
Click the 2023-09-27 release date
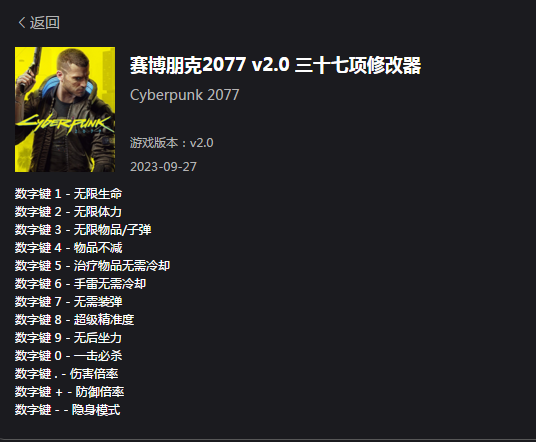pos(163,167)
